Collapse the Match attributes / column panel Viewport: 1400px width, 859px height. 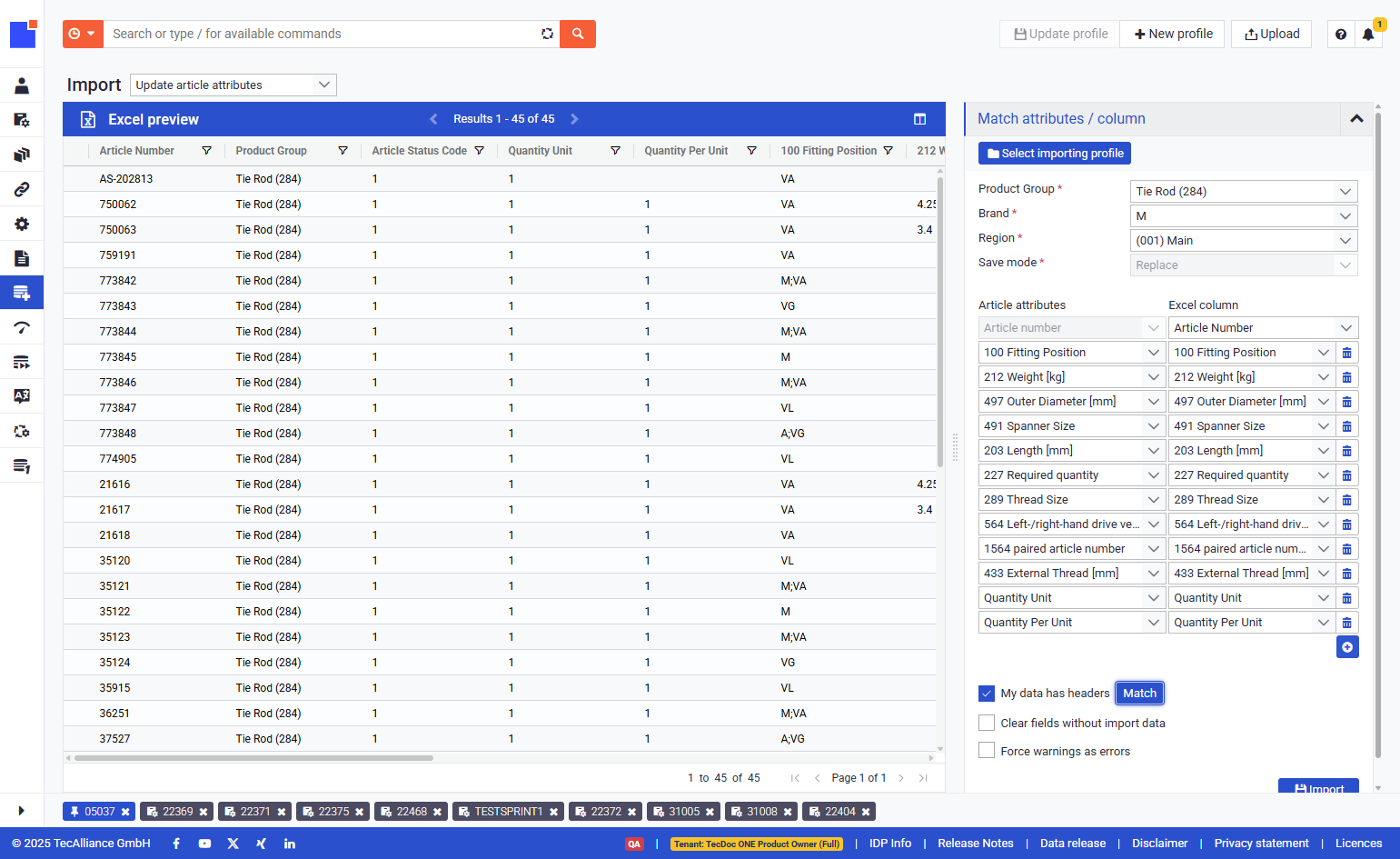[x=1356, y=119]
